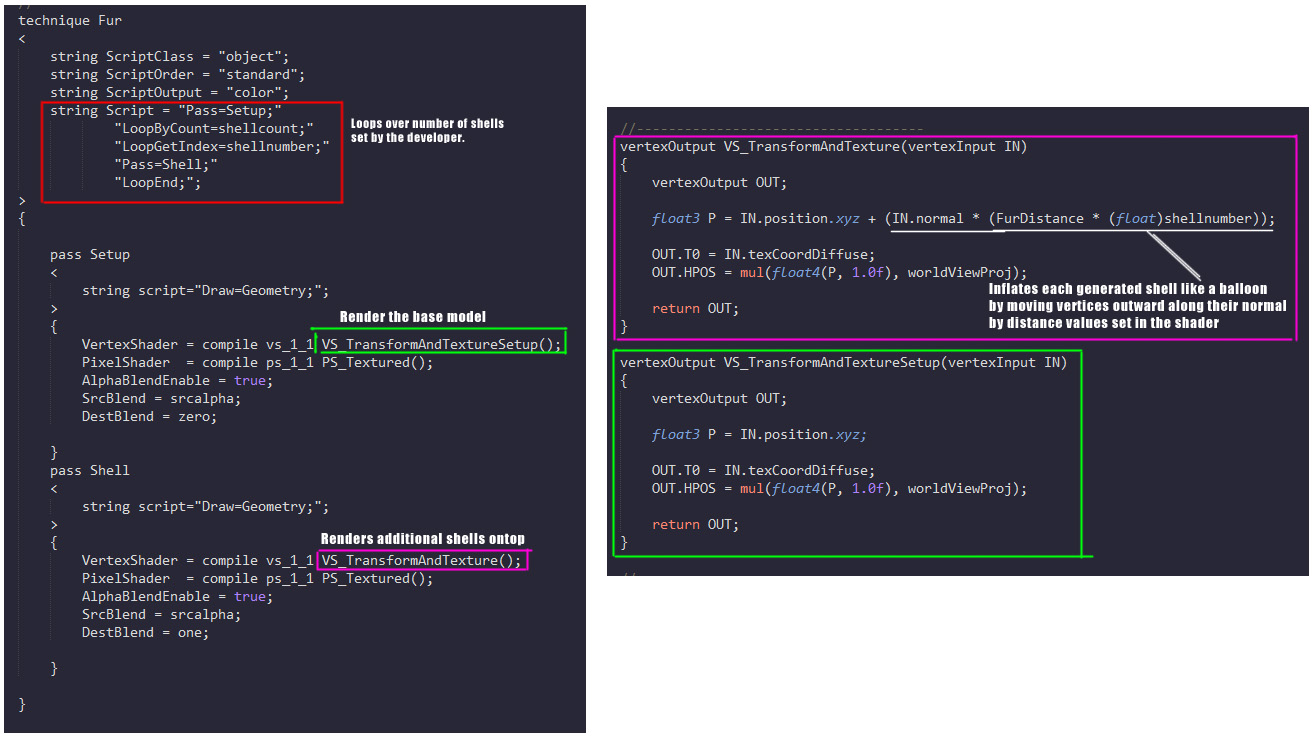Click the 'DestBlend = zero;' line
Image resolution: width=1312 pixels, height=737 pixels.
(149, 416)
